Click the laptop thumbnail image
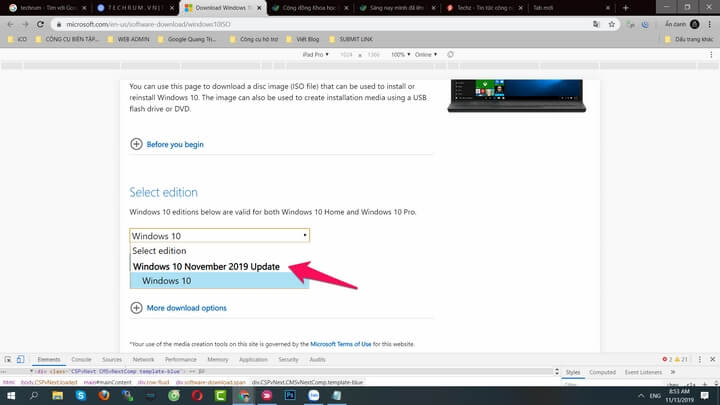The width and height of the screenshot is (720, 405). click(517, 96)
